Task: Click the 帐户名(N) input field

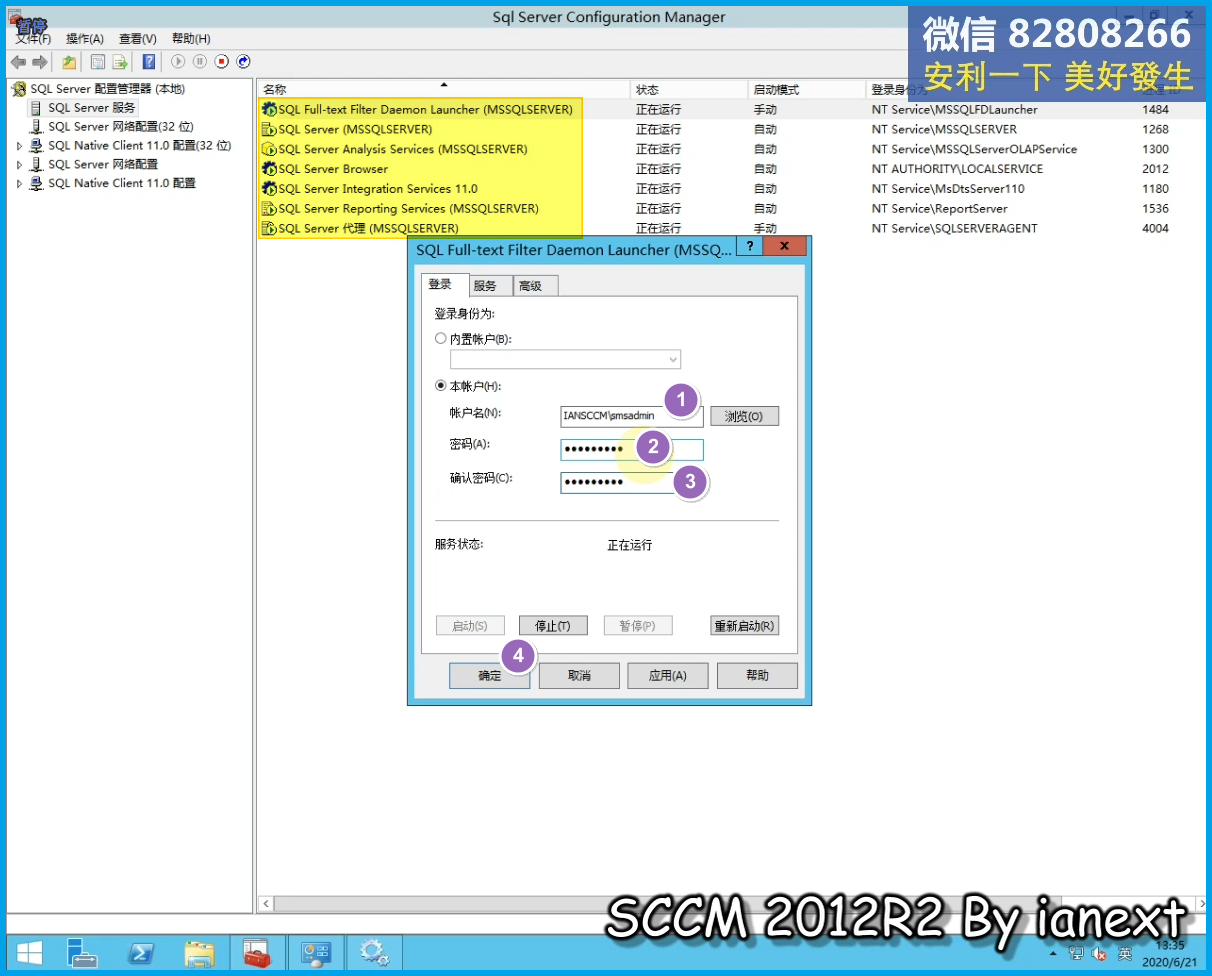Action: tap(631, 416)
